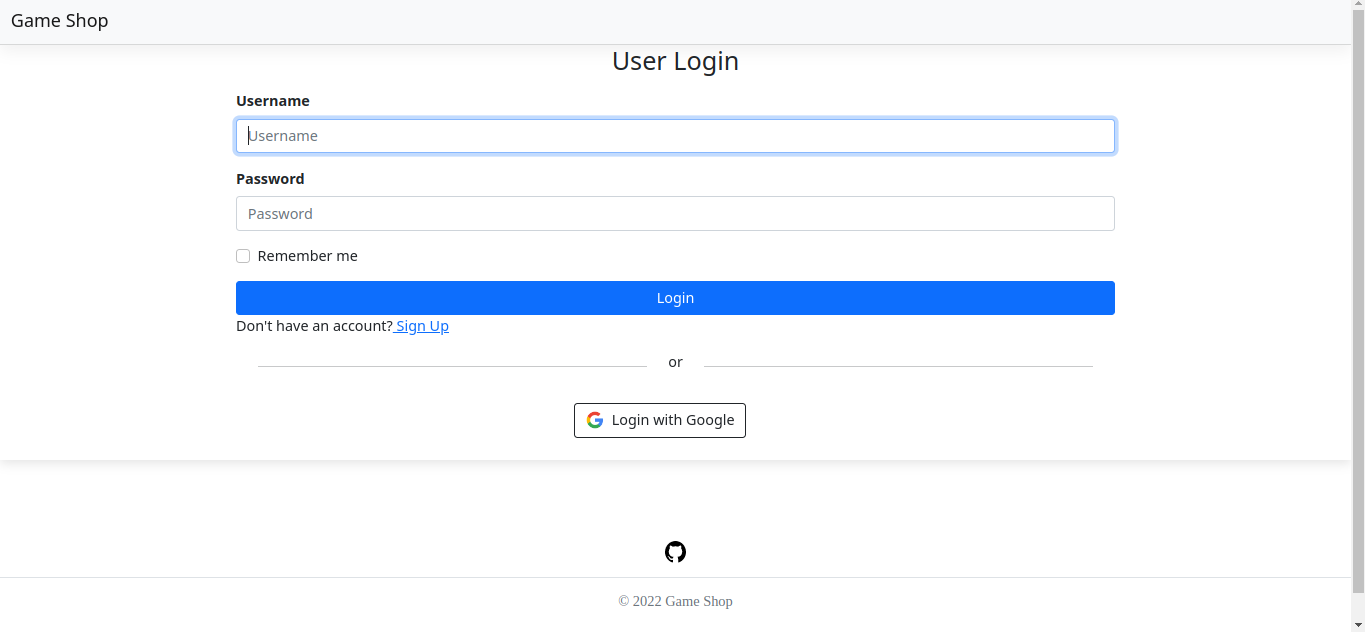Screen dimensions: 1365x632
Task: Click the divider line left of "or"
Action: tap(452, 366)
